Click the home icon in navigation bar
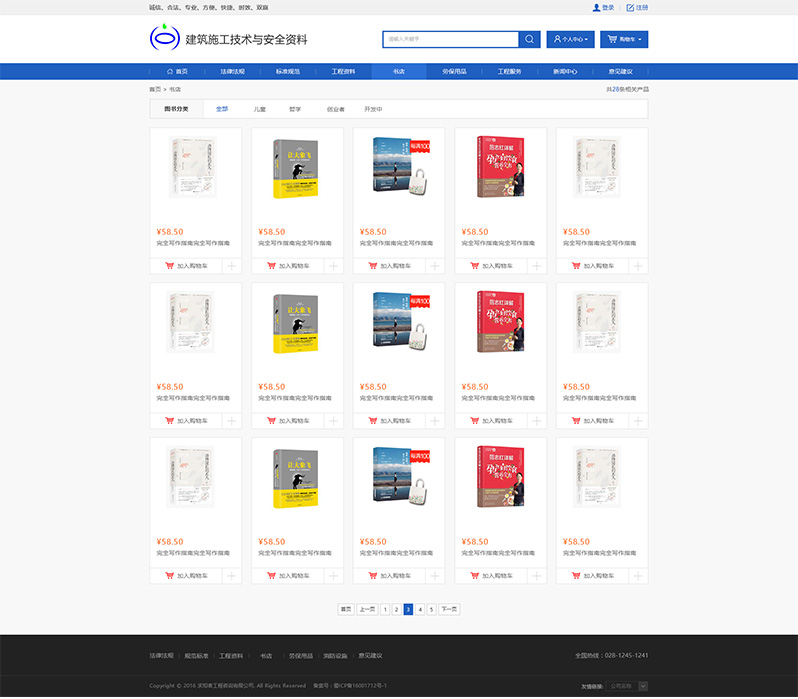The height and width of the screenshot is (699, 798). [x=171, y=72]
